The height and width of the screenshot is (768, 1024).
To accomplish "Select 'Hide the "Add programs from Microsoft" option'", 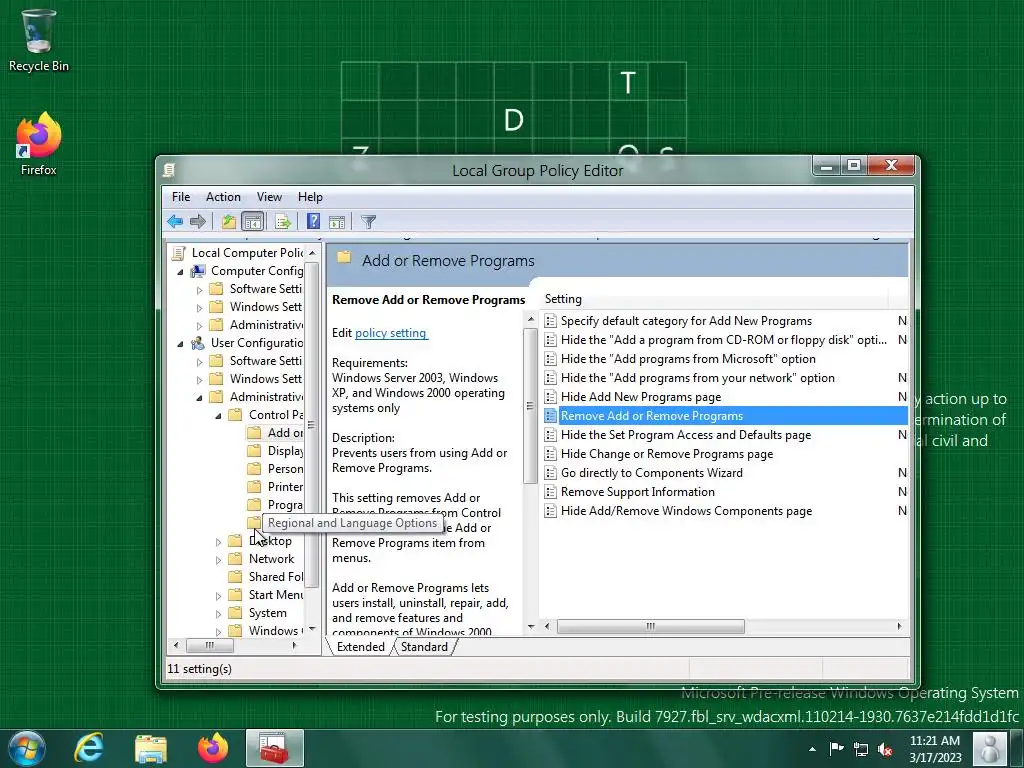I will [688, 359].
